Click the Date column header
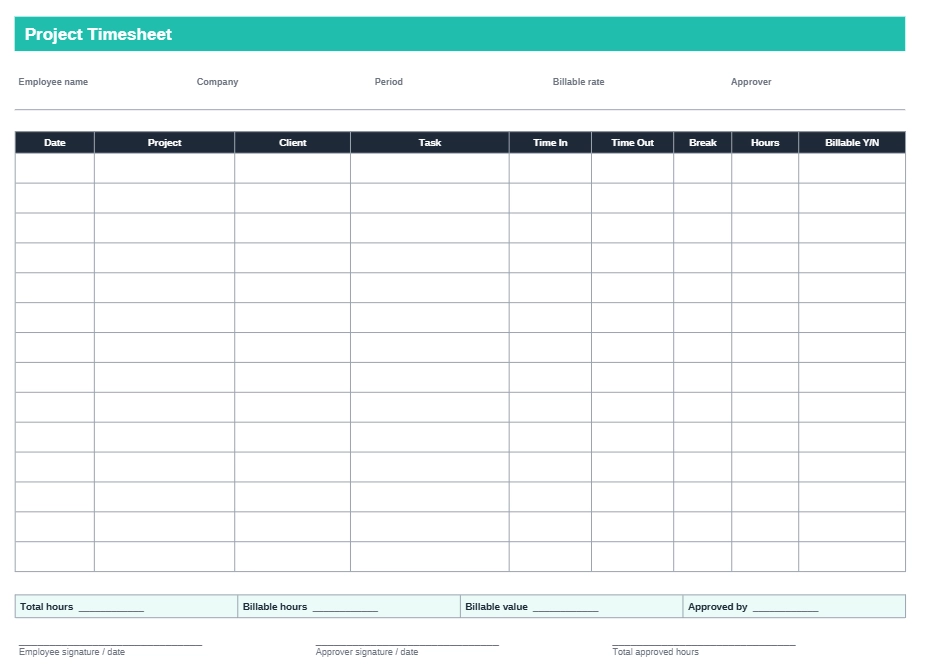Viewport: 925px width, 669px height. point(55,143)
